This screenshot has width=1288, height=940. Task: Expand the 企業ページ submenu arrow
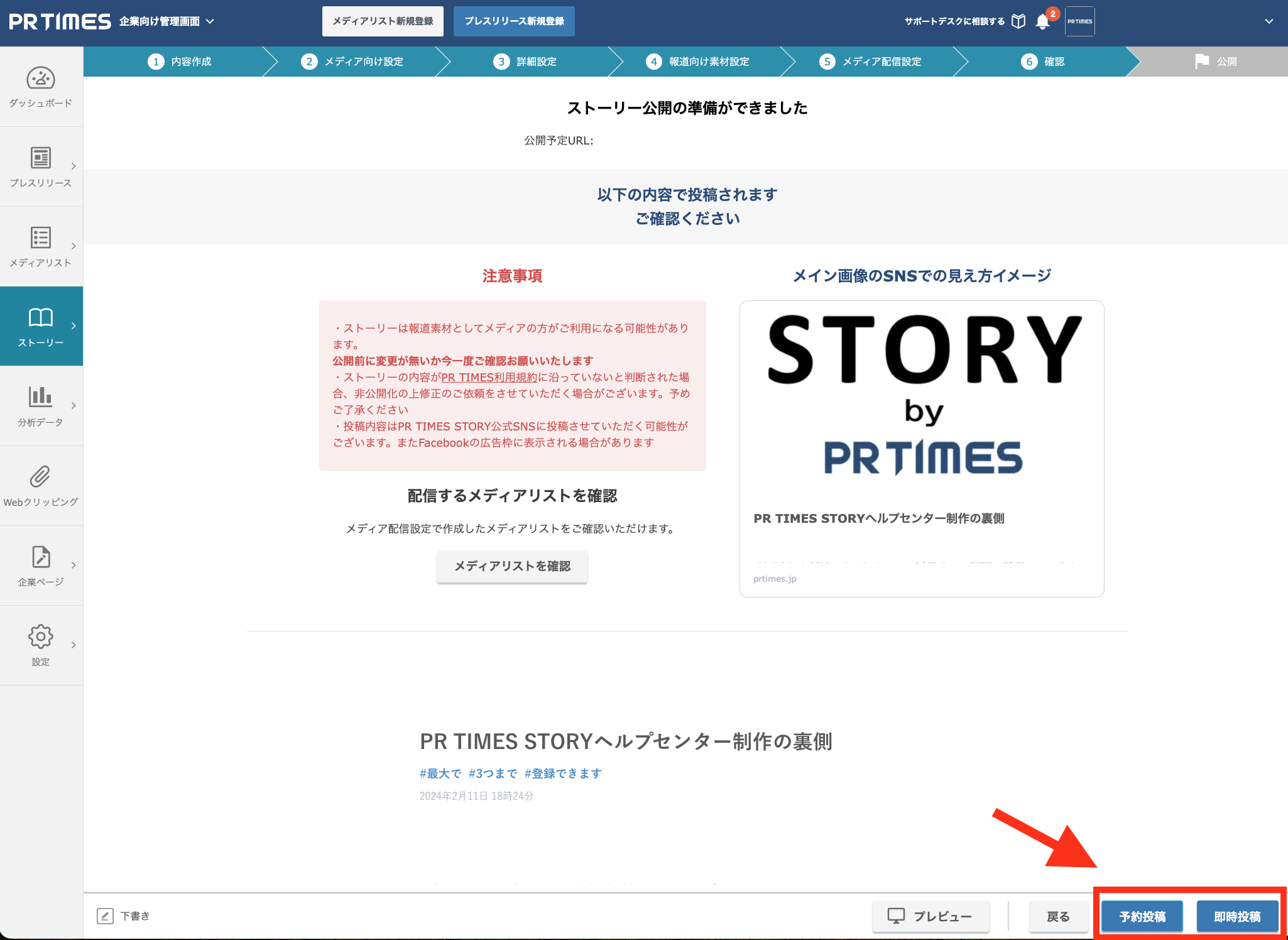[x=74, y=566]
